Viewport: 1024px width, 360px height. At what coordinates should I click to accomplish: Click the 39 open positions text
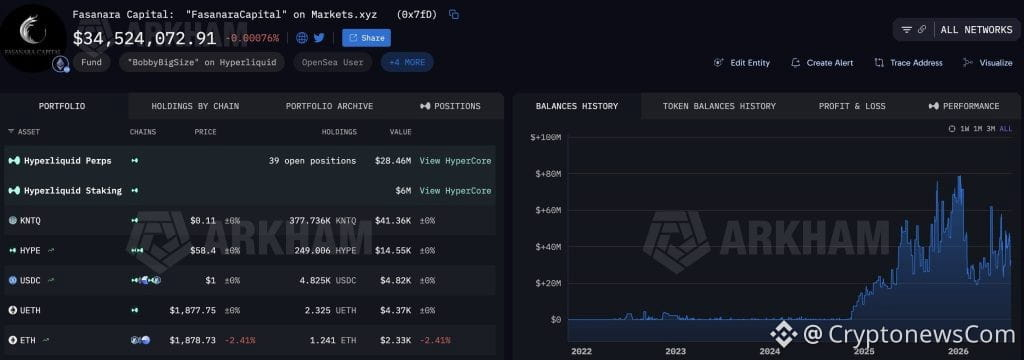click(312, 161)
